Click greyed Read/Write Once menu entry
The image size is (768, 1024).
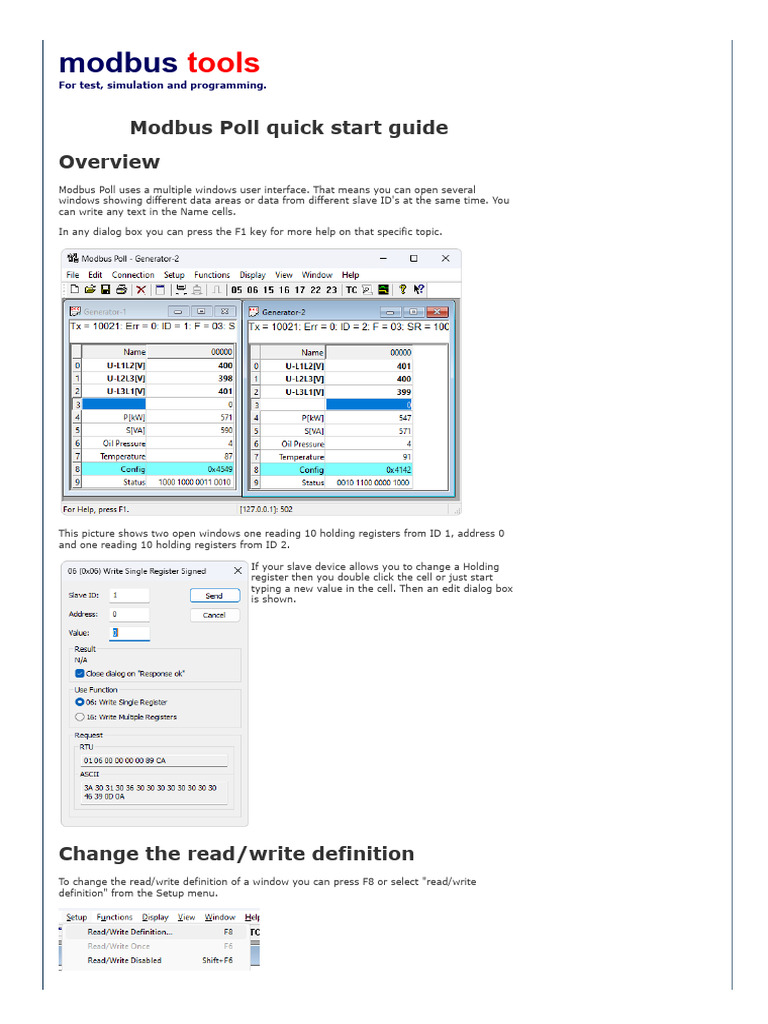pos(157,946)
